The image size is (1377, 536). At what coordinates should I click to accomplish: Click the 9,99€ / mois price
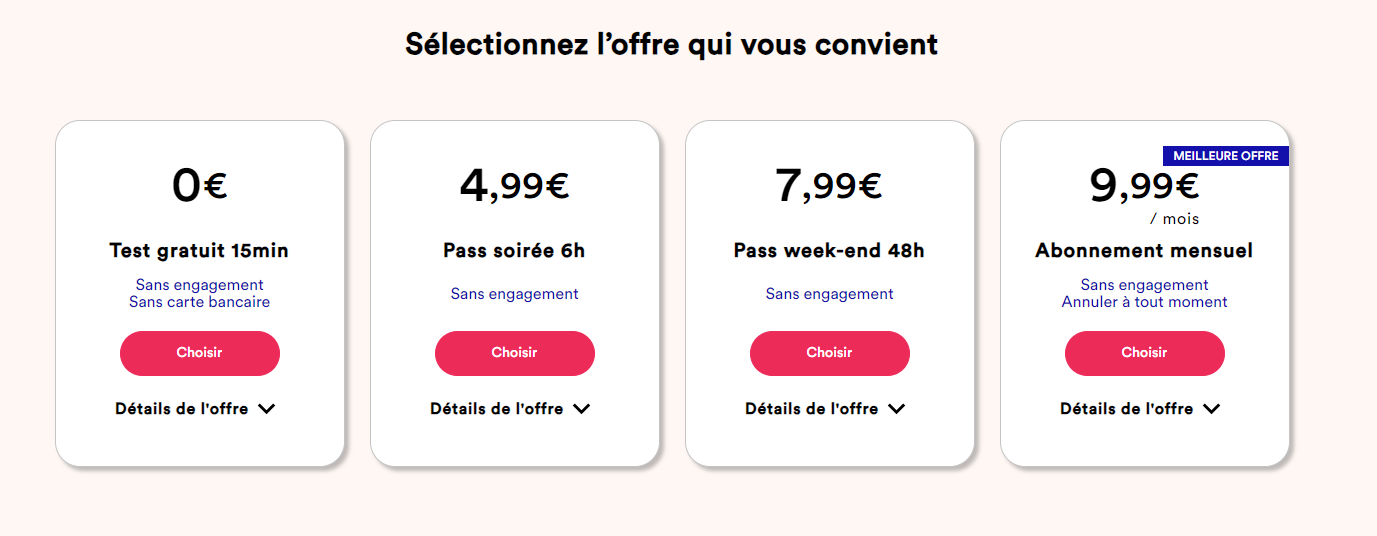pos(1144,187)
